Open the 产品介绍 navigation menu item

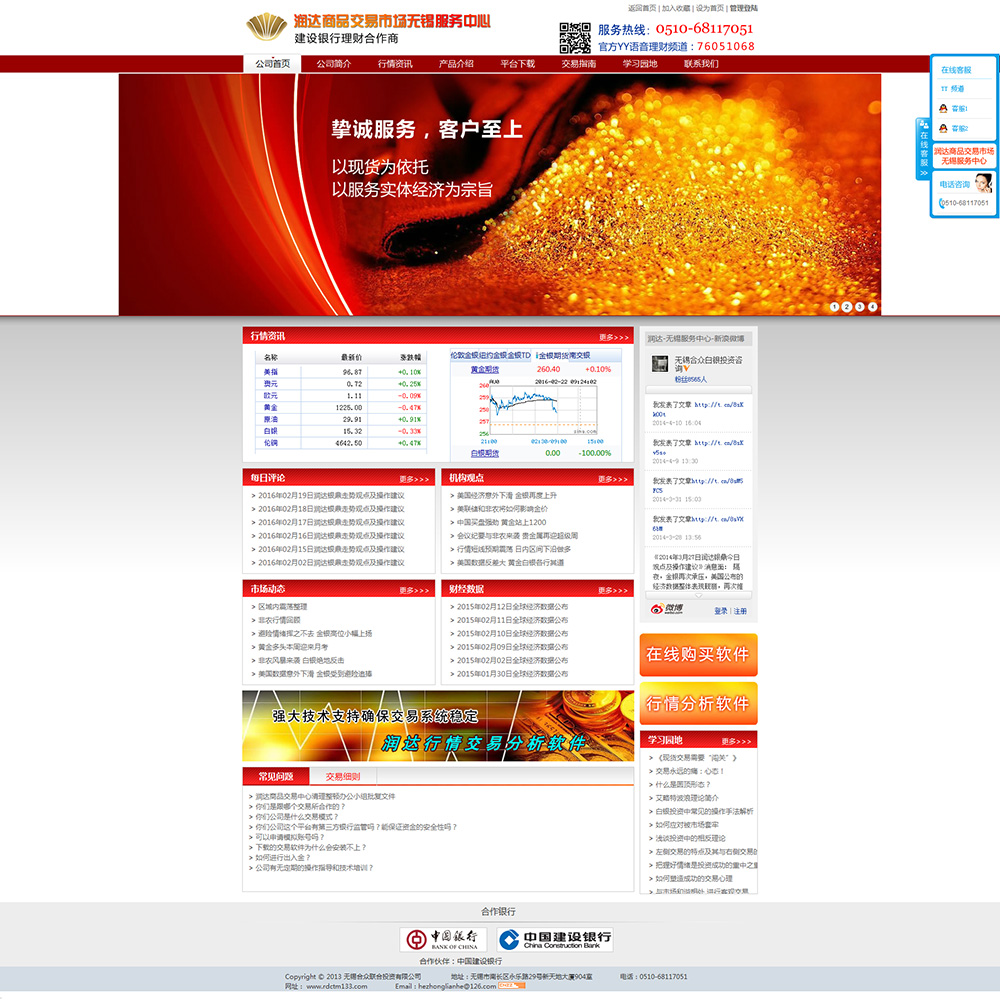[x=456, y=64]
